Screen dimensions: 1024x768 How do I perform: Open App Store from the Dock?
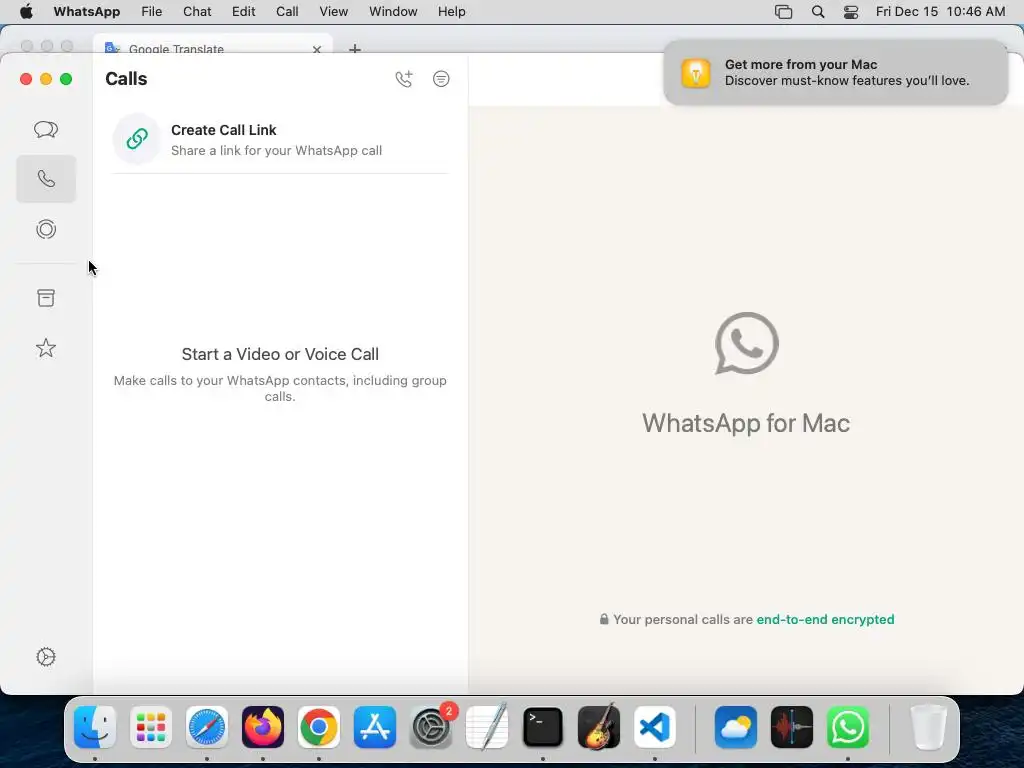pos(375,727)
